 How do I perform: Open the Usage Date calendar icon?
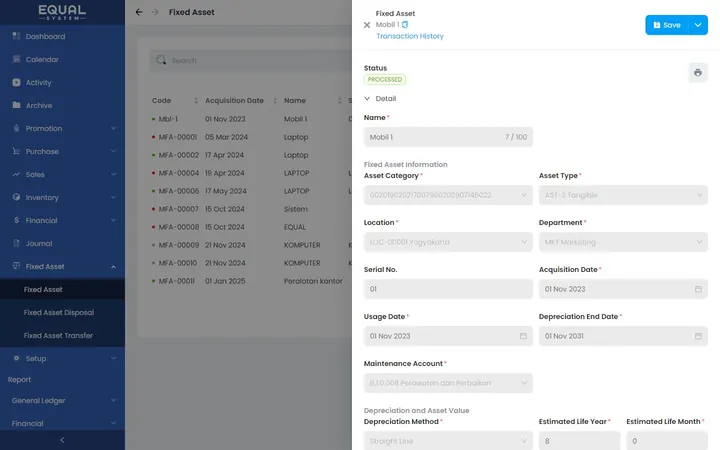point(523,336)
